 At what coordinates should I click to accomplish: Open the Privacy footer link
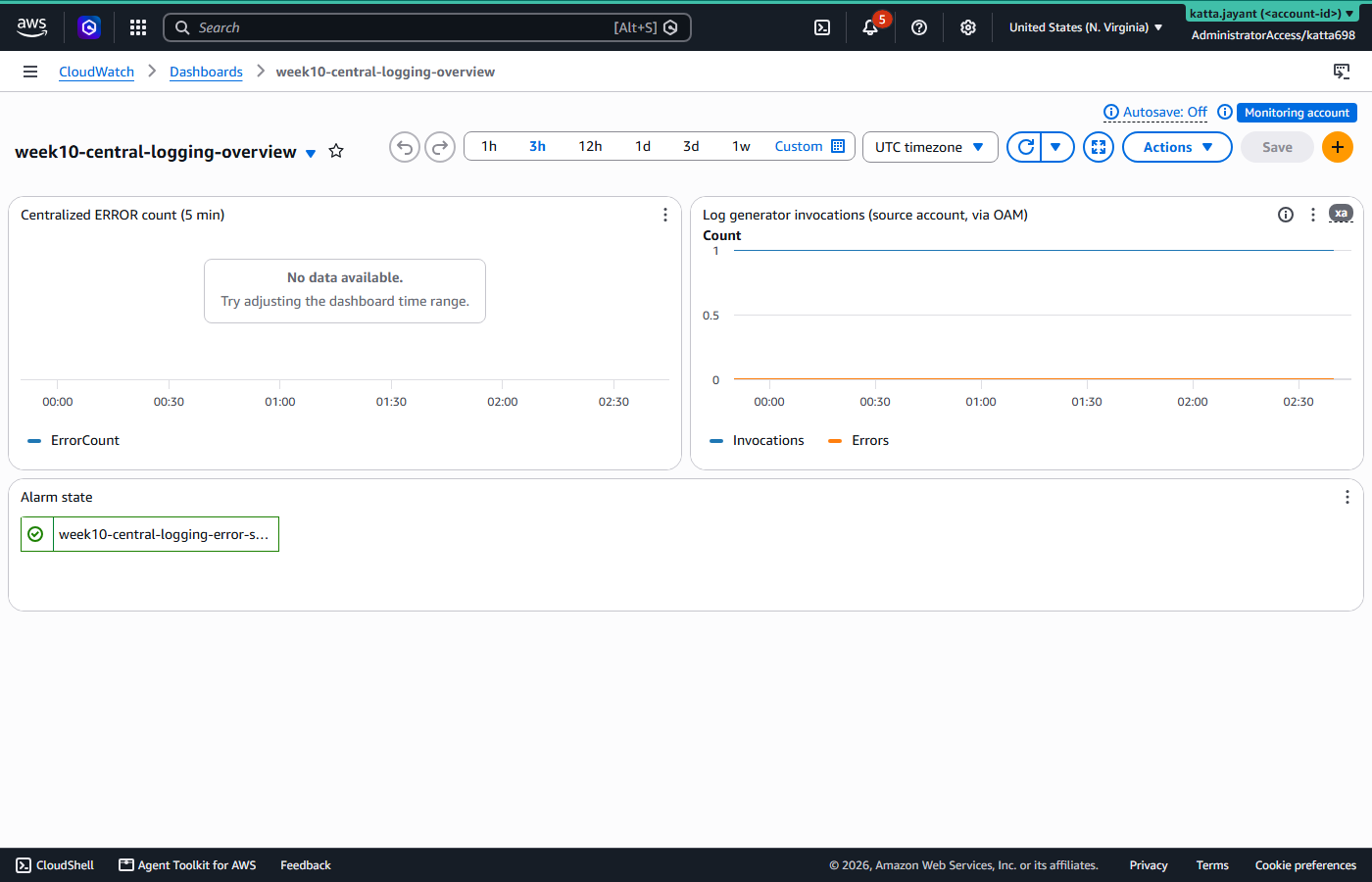point(1149,865)
